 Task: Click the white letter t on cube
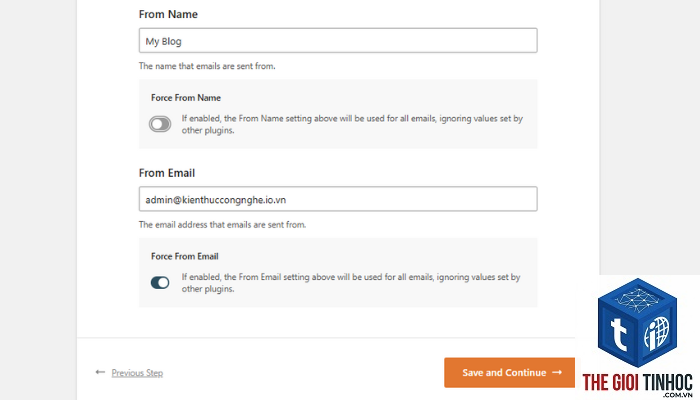(x=618, y=334)
